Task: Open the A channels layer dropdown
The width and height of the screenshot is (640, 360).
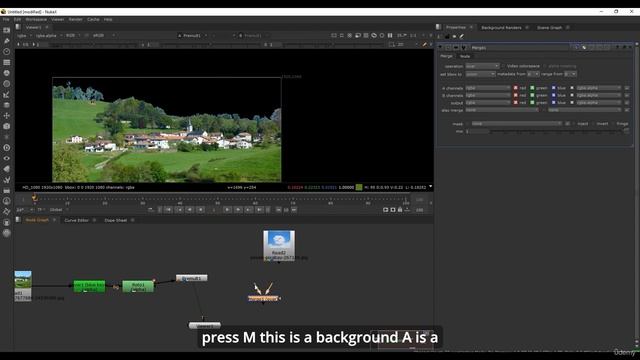Action: [x=488, y=88]
